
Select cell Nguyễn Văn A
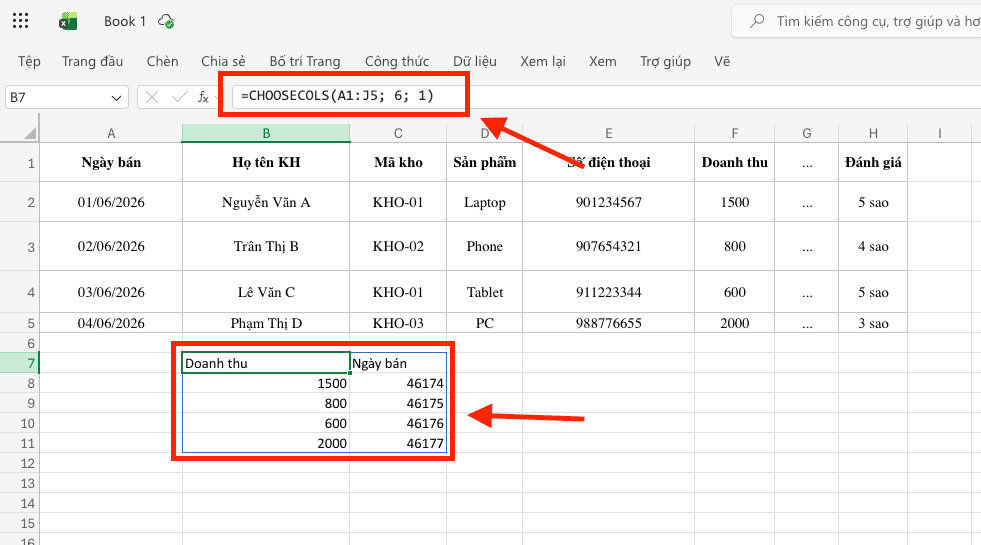tap(266, 202)
